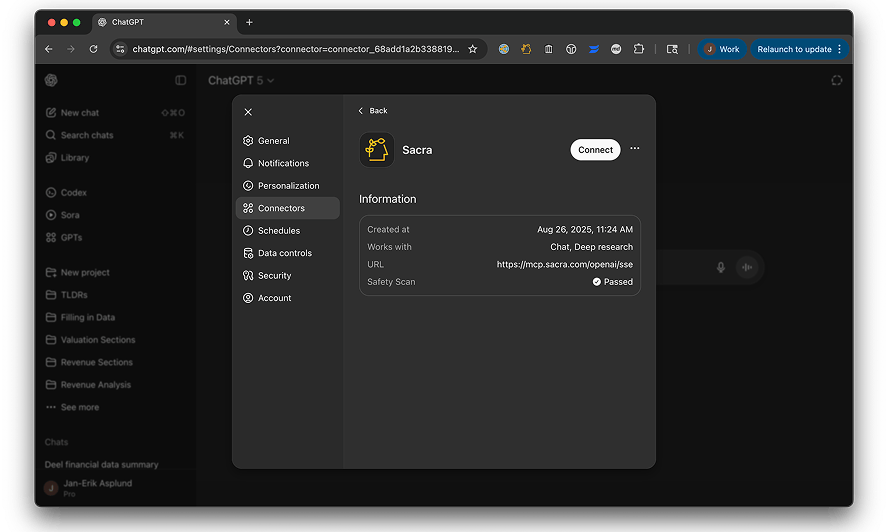Bookmark this page with the star icon
Image resolution: width=888 pixels, height=532 pixels.
click(x=472, y=49)
